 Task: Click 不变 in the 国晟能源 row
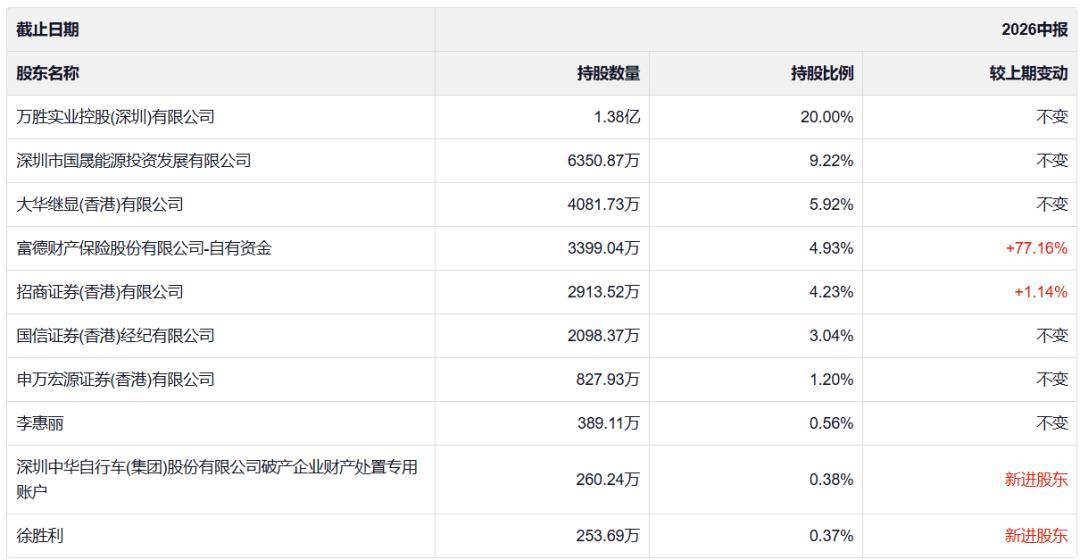click(1052, 160)
